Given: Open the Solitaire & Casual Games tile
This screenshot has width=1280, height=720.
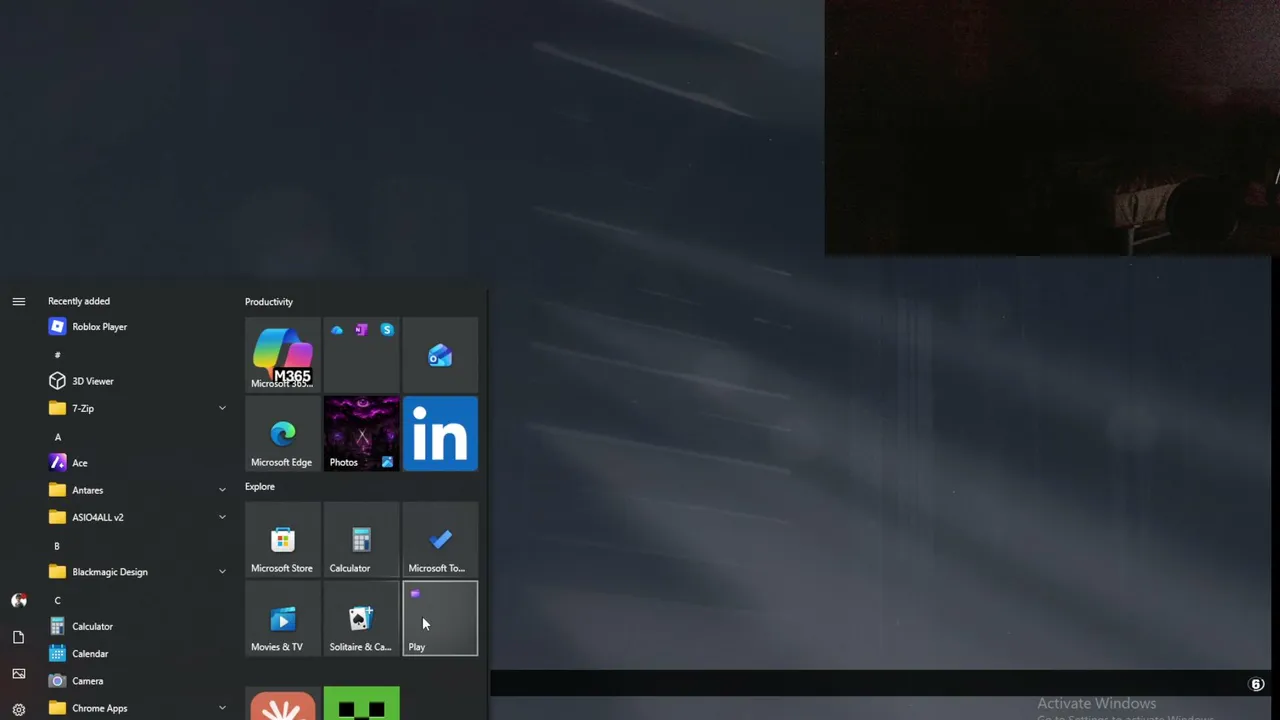Looking at the screenshot, I should point(361,619).
